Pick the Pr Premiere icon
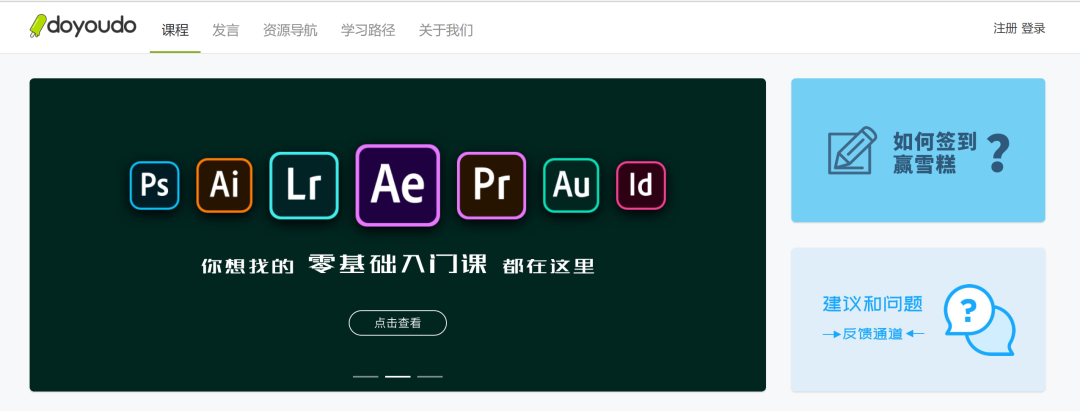The width and height of the screenshot is (1080, 411). 491,185
